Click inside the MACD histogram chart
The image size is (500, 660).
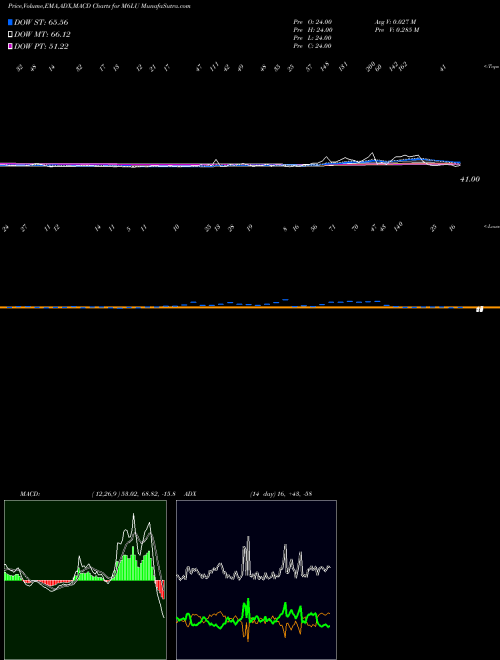pos(85,580)
